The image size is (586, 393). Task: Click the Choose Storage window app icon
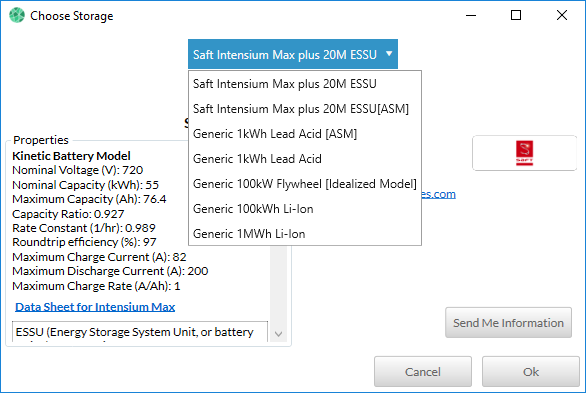(17, 16)
